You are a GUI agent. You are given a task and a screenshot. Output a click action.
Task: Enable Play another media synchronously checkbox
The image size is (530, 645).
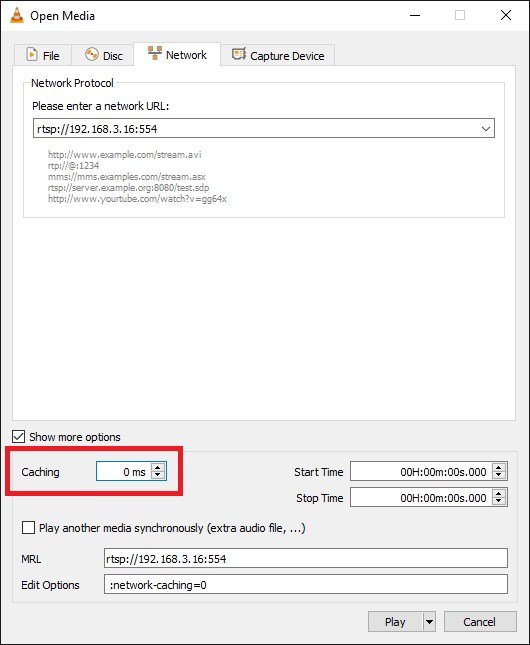tap(28, 527)
